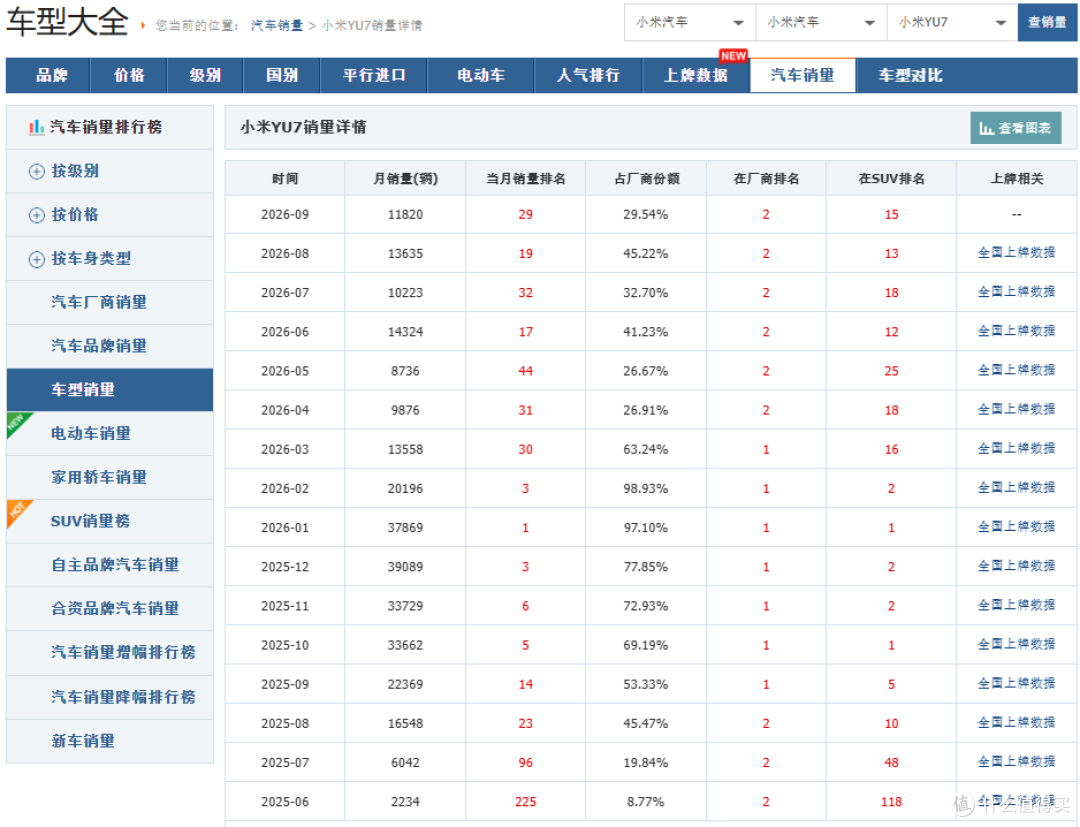This screenshot has width=1080, height=827.
Task: Click 全国上牌数据 link for 2025-11
Action: [x=1017, y=606]
